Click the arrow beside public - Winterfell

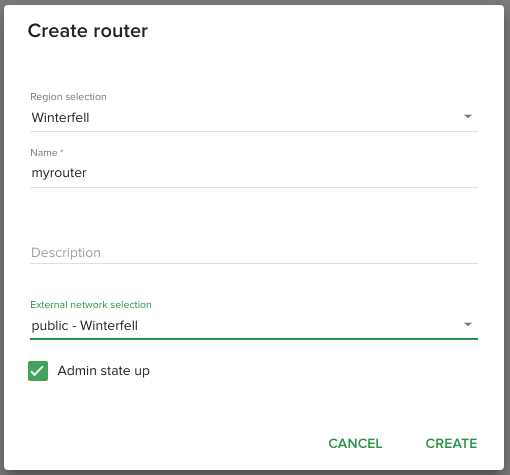468,324
